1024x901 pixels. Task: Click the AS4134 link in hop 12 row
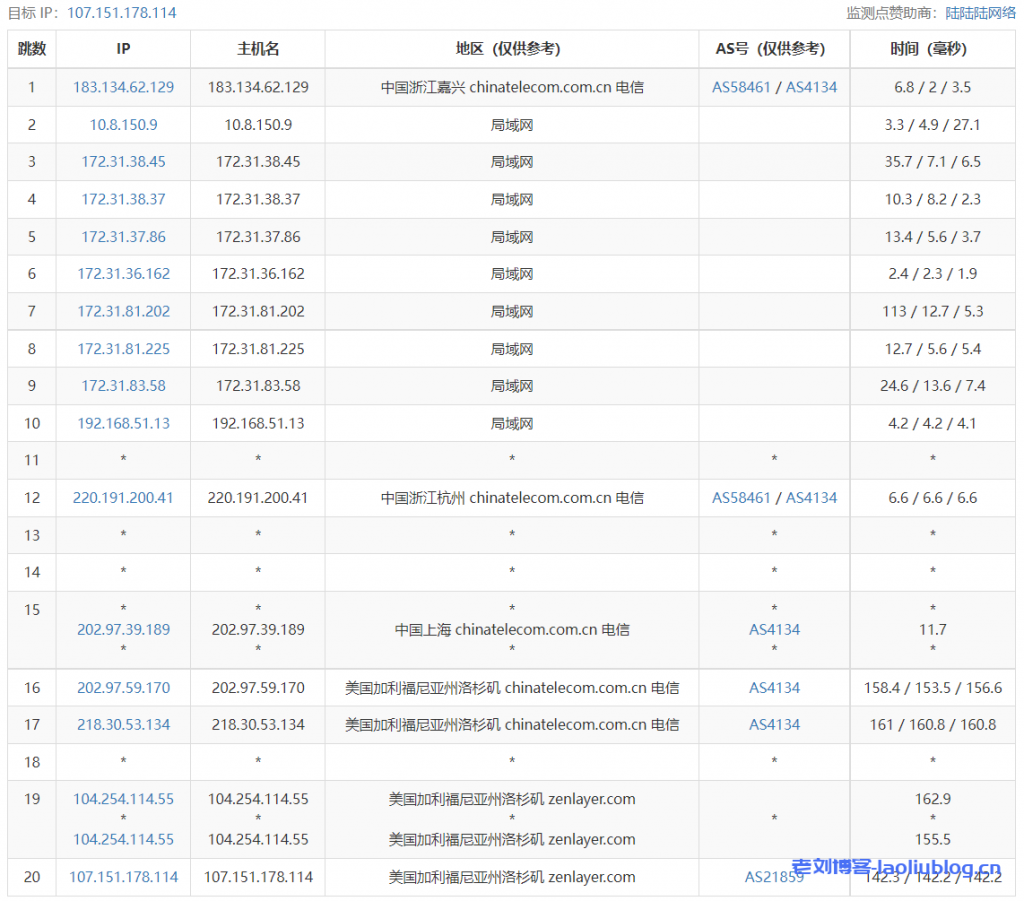pos(811,497)
